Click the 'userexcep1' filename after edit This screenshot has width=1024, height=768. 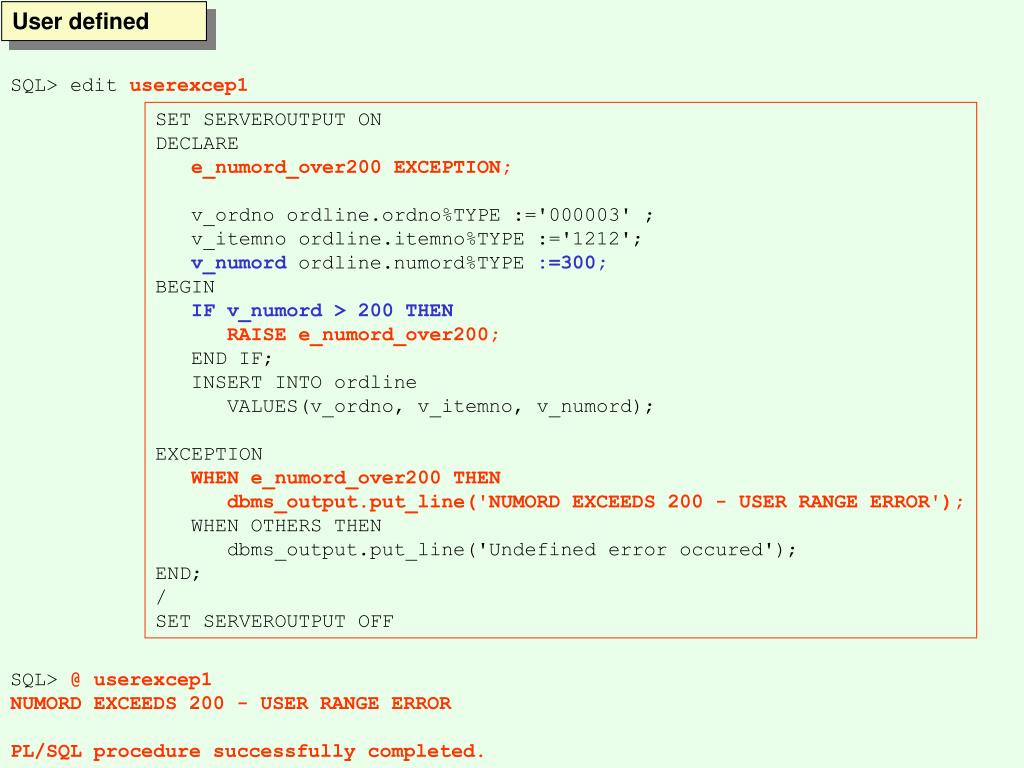click(x=189, y=86)
